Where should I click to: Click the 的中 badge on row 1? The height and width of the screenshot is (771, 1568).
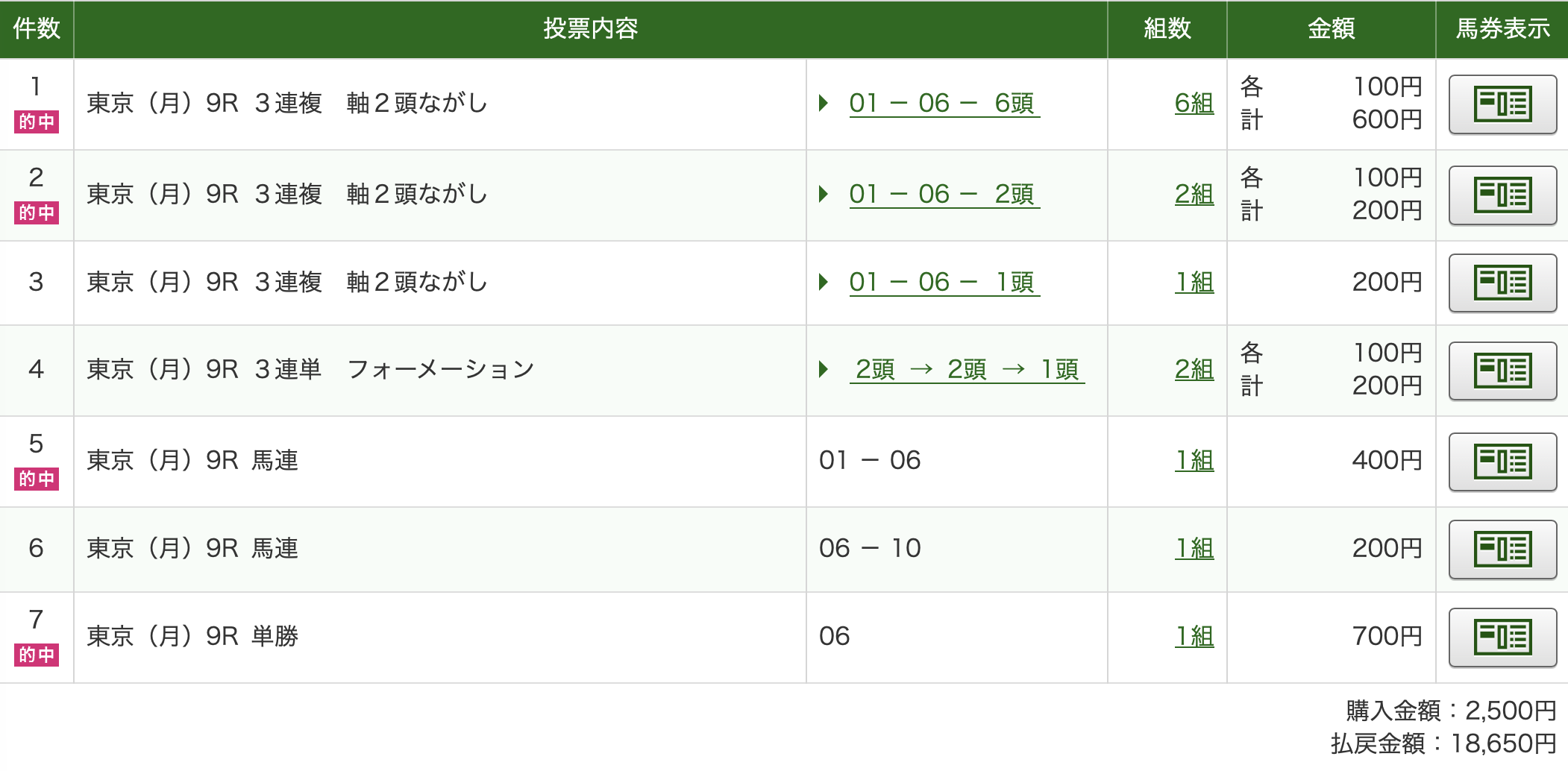[36, 122]
